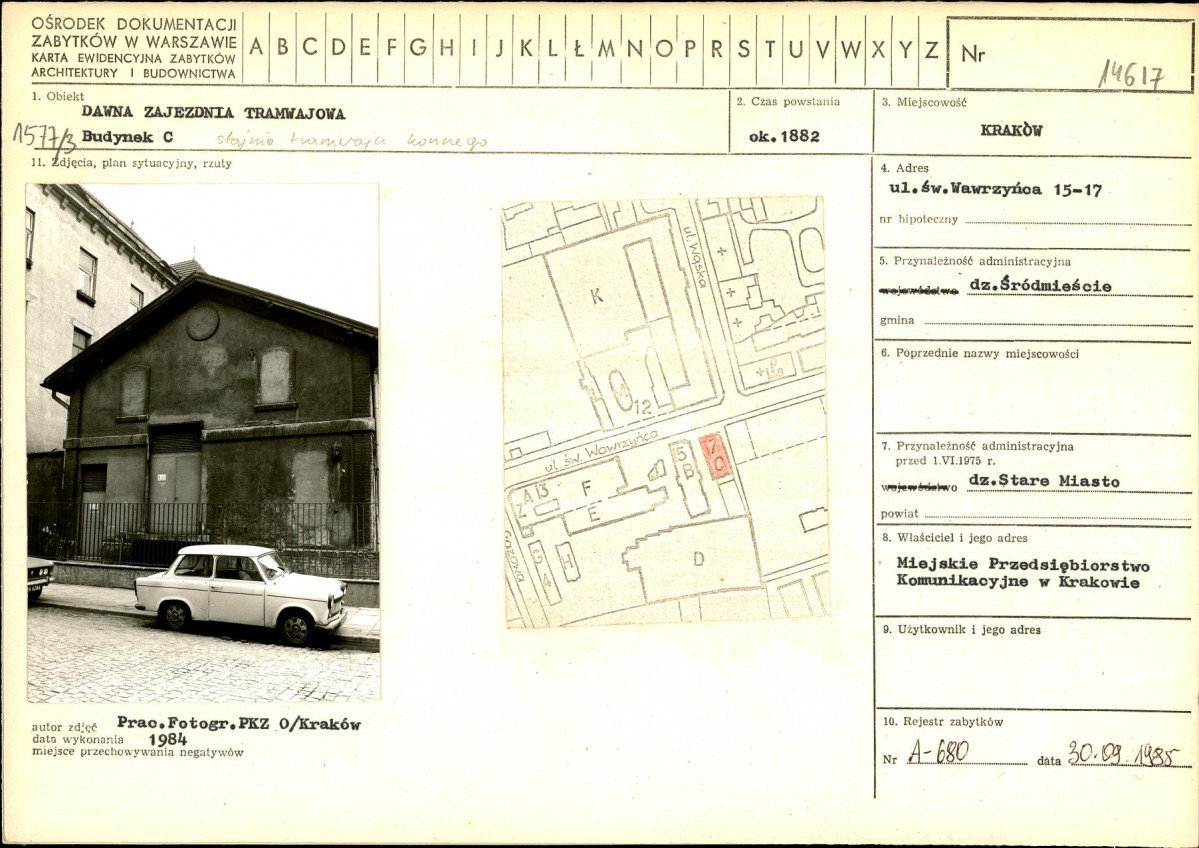The image size is (1199, 848).
Task: Click the block labeled K on map
Action: (596, 297)
